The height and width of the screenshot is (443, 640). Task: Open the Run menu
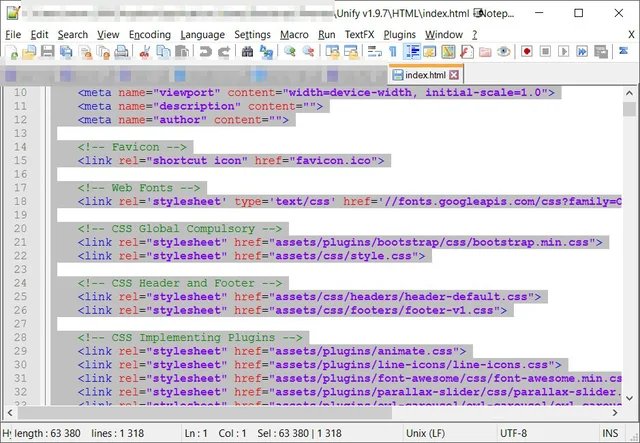tap(327, 35)
